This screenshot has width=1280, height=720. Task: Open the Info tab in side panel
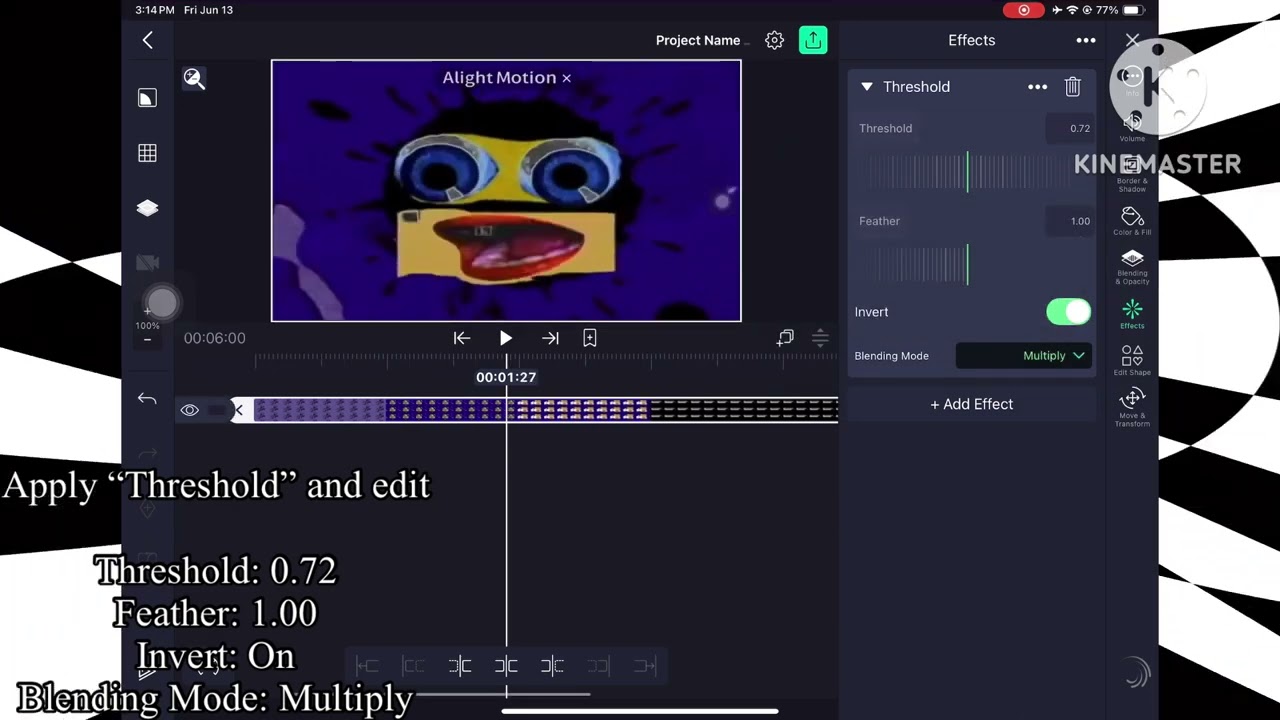point(1132,80)
